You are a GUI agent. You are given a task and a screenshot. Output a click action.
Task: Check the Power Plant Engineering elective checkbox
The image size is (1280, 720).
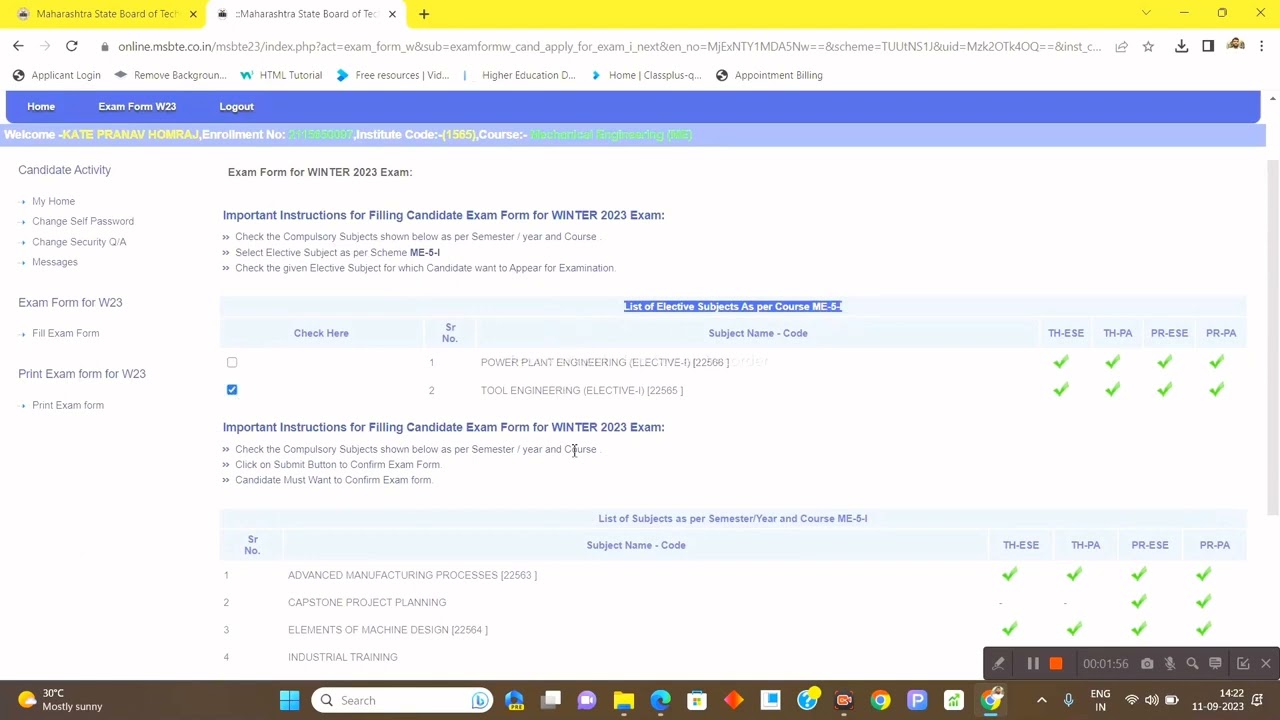pyautogui.click(x=232, y=362)
